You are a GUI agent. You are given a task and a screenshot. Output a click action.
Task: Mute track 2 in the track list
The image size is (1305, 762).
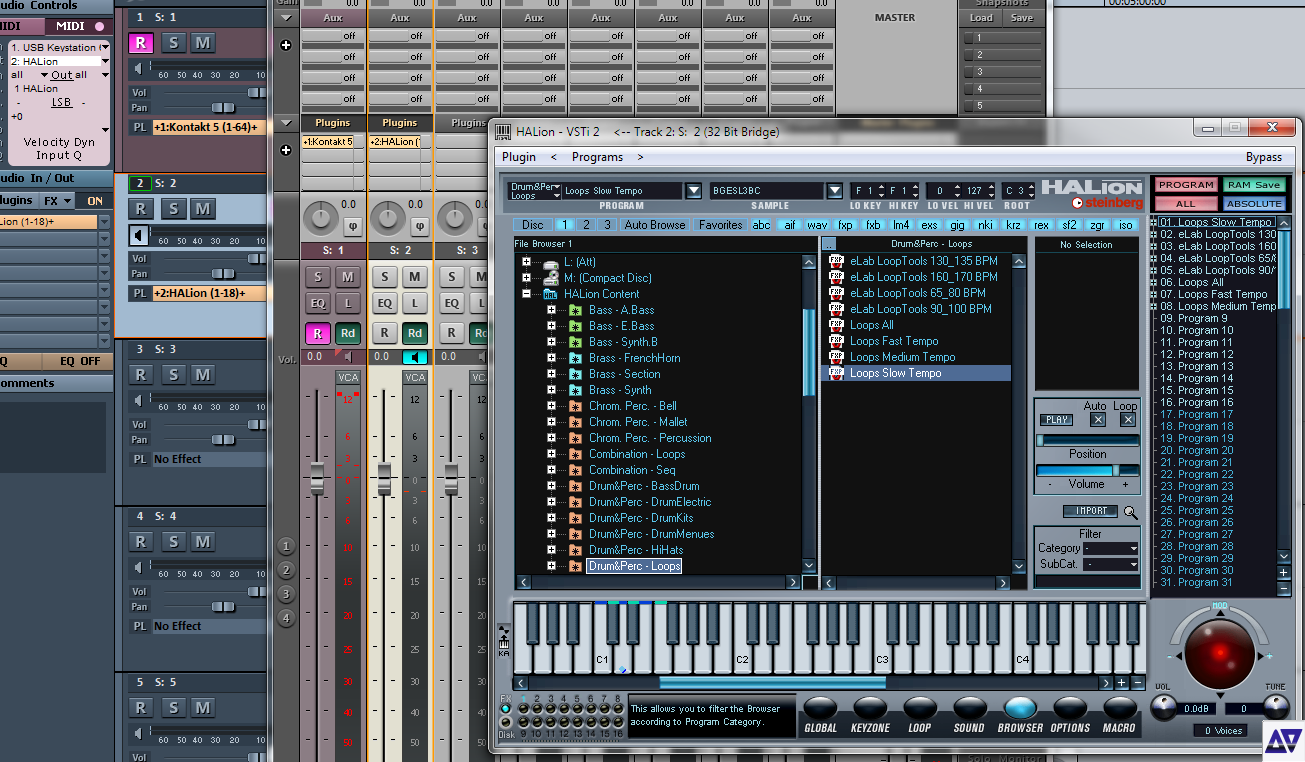[203, 209]
